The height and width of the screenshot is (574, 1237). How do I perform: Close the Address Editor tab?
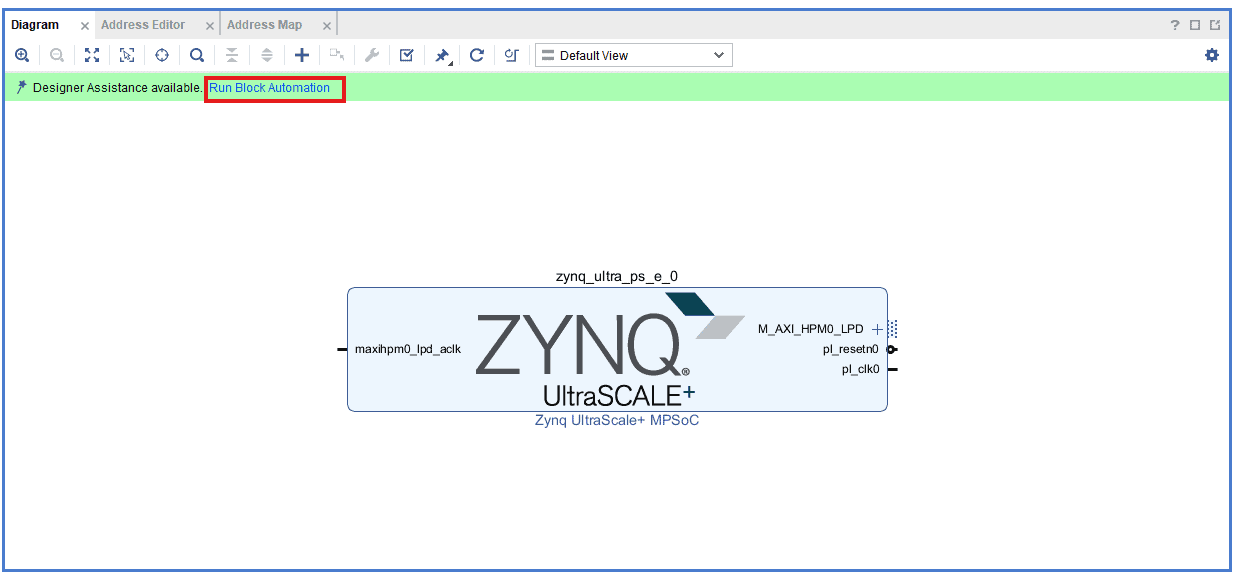(x=210, y=26)
